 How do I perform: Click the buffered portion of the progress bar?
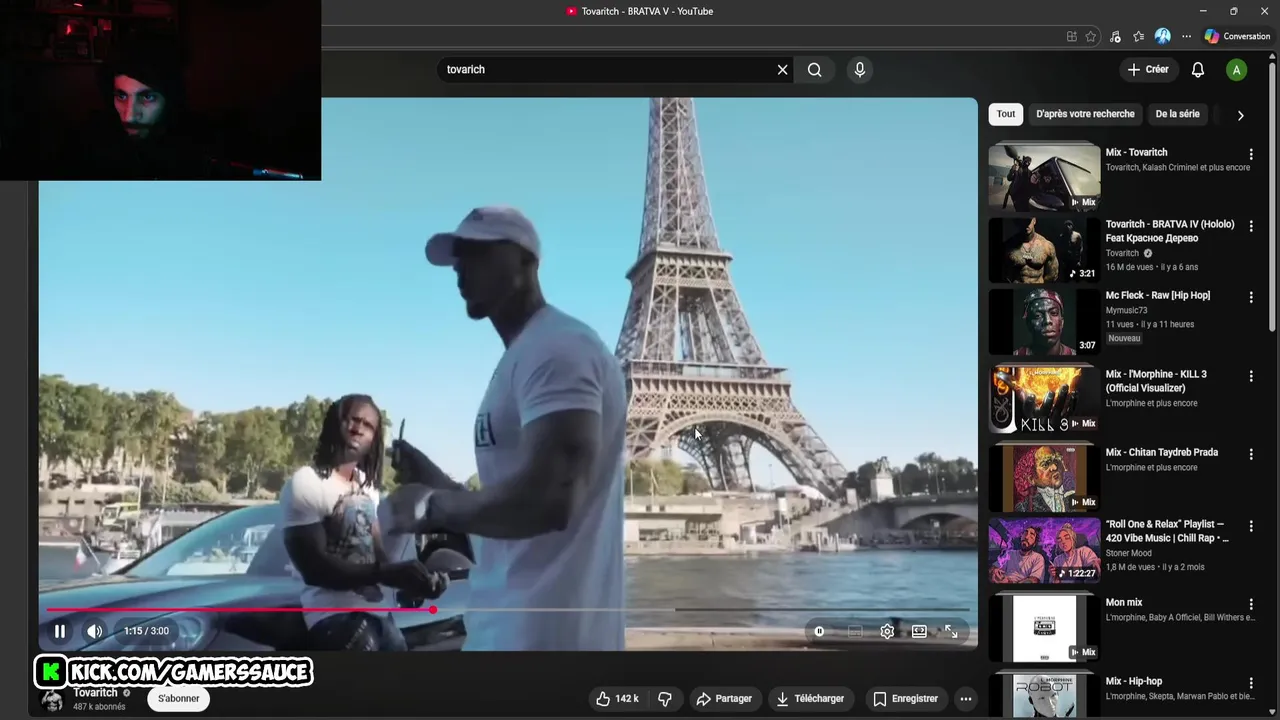pos(555,609)
